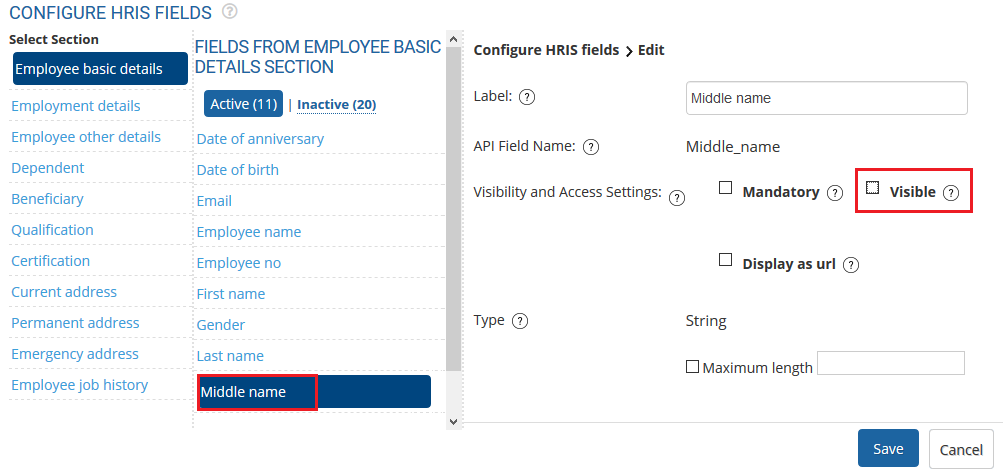Toggle the Visible checkbox
The height and width of the screenshot is (473, 1003).
(873, 188)
